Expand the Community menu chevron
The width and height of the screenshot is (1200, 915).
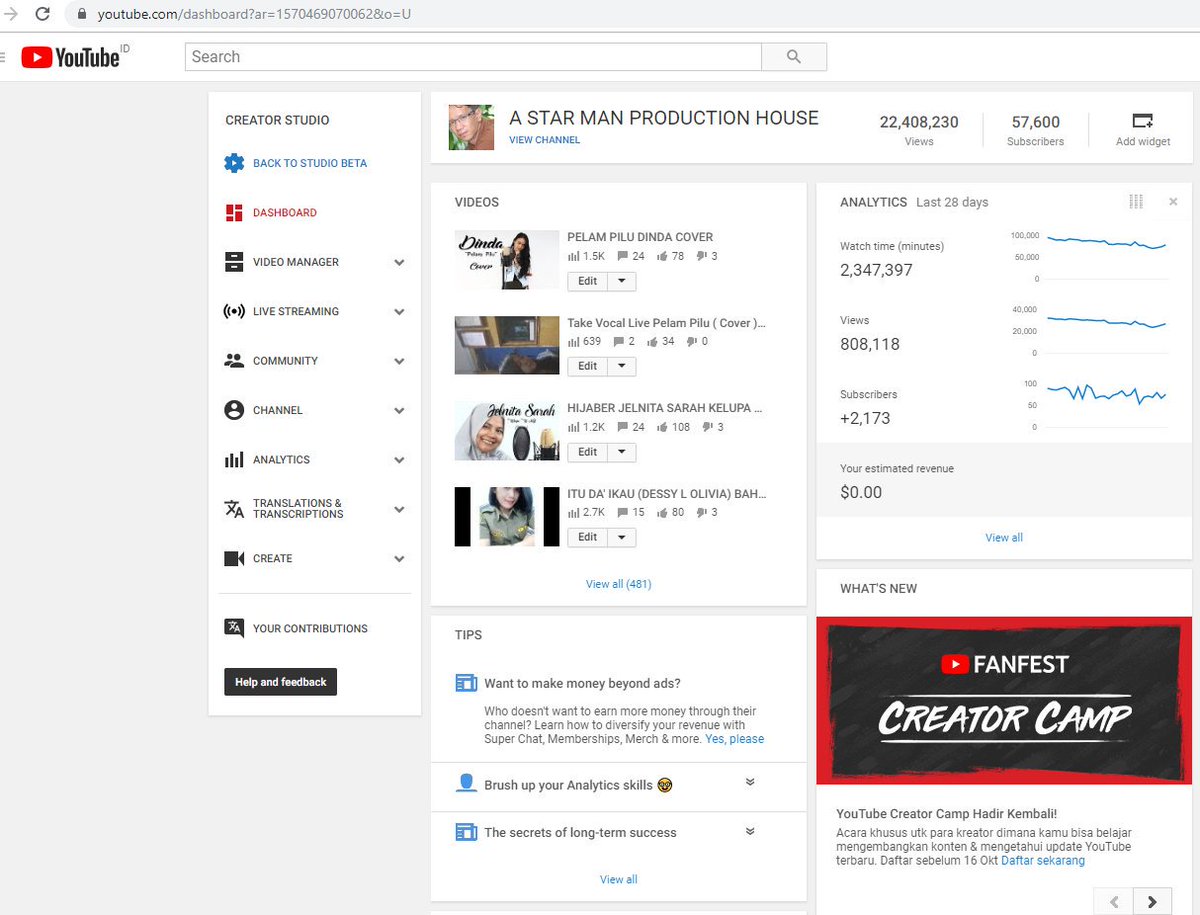click(399, 361)
